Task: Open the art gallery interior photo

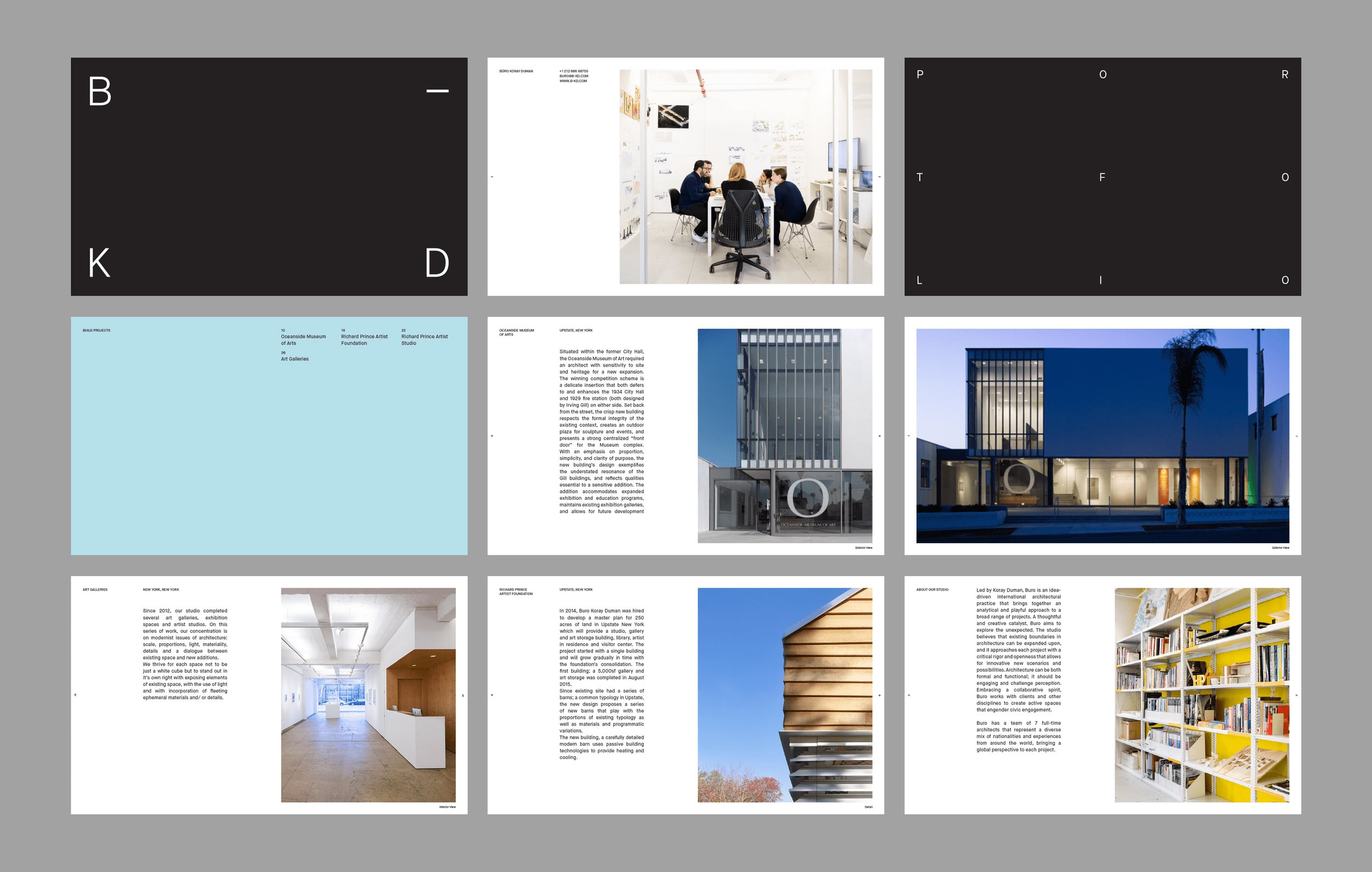Action: [368, 695]
